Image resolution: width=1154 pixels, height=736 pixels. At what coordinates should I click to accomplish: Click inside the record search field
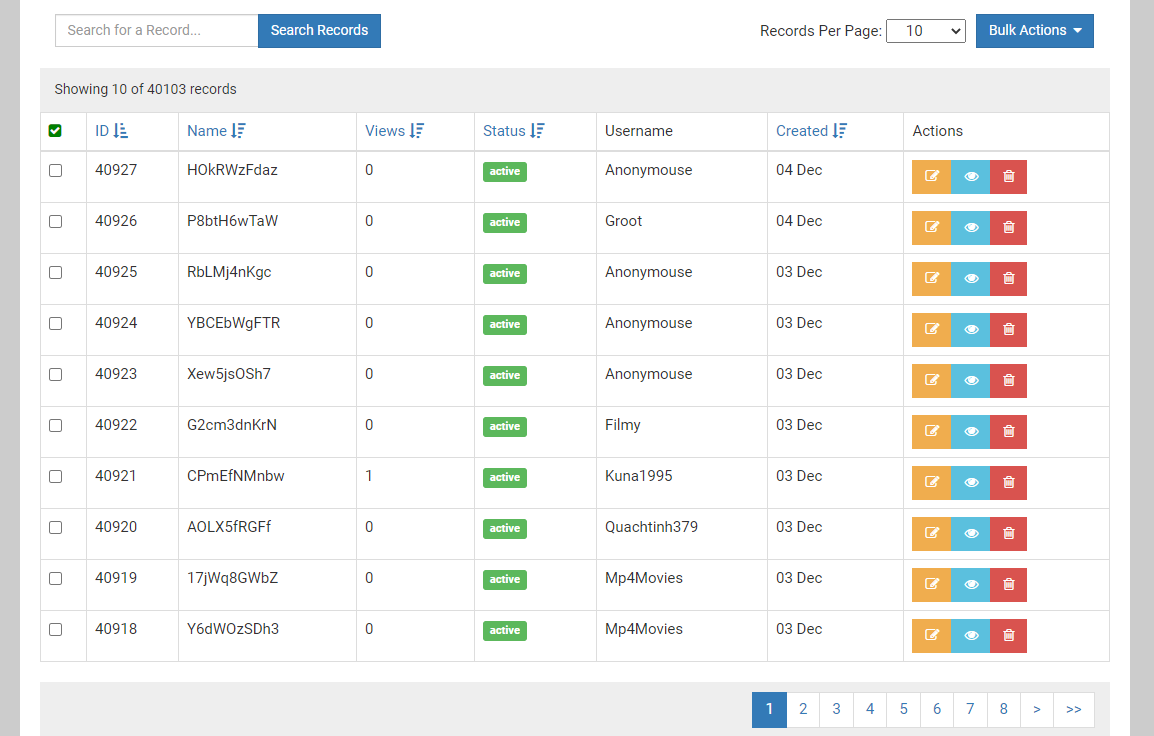pos(155,30)
